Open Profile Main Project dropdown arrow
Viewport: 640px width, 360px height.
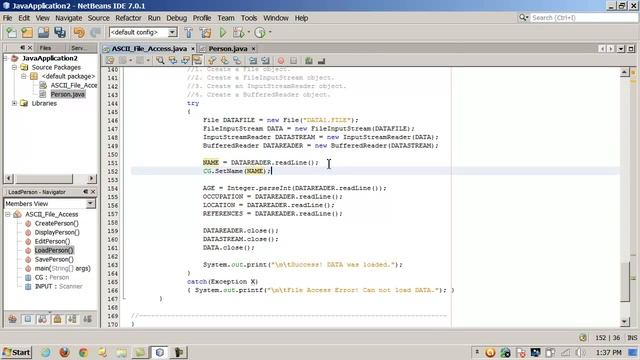[270, 33]
